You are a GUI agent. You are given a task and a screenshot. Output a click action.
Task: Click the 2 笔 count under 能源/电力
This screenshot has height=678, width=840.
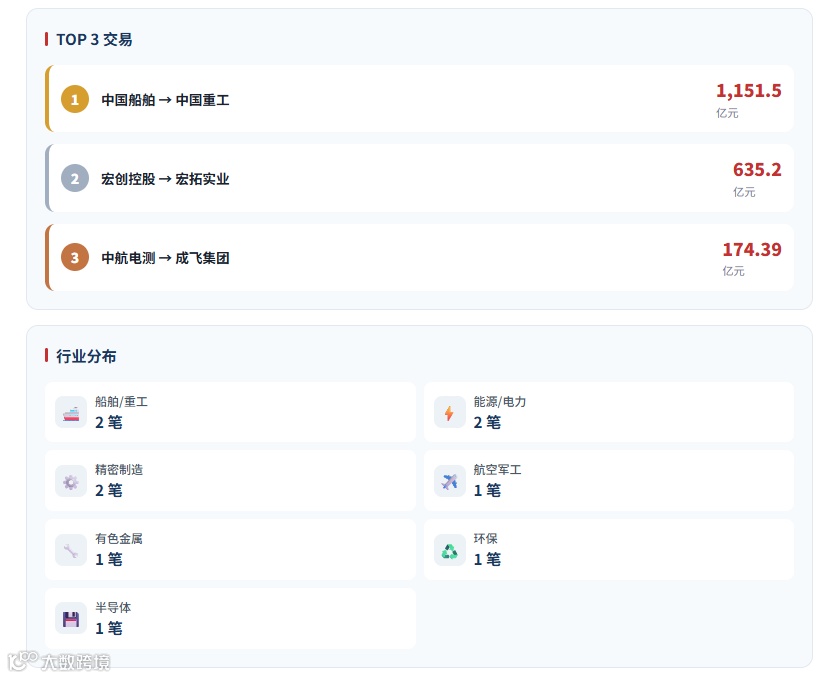pos(487,423)
